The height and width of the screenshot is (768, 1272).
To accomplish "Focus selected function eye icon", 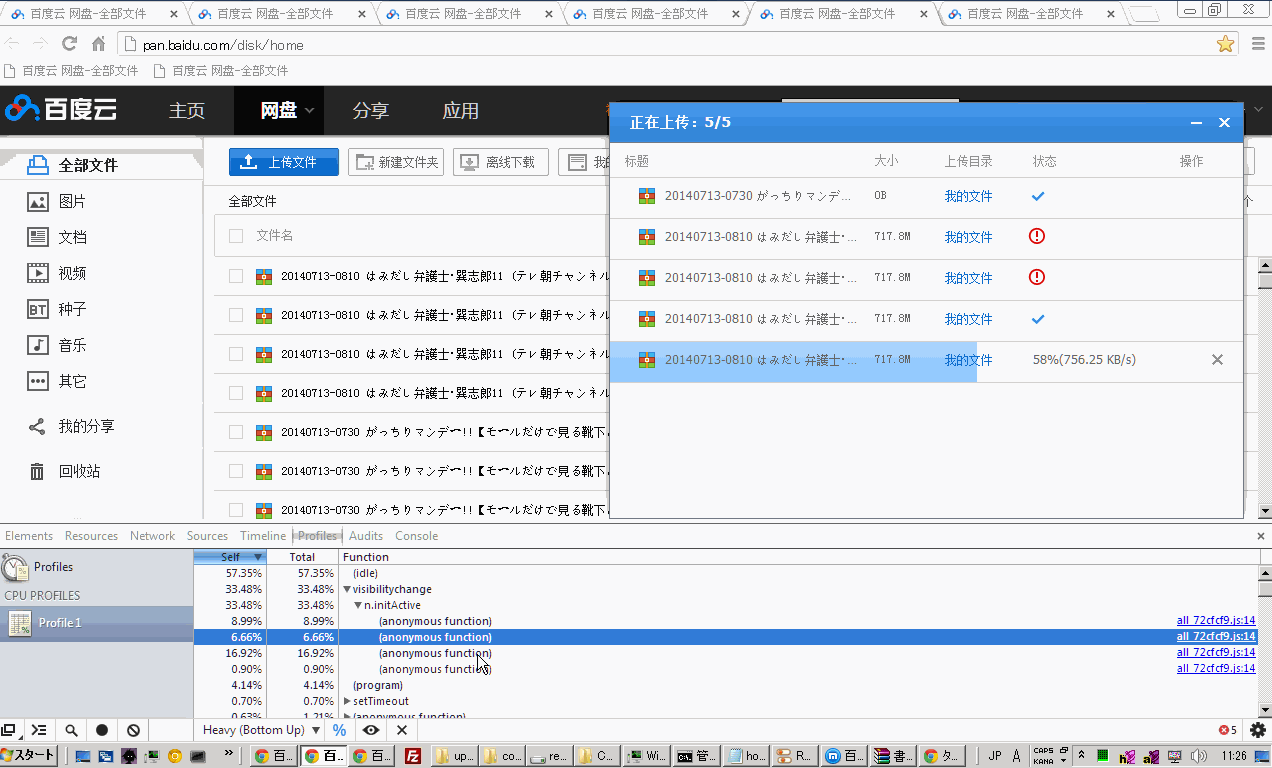I will [x=371, y=730].
